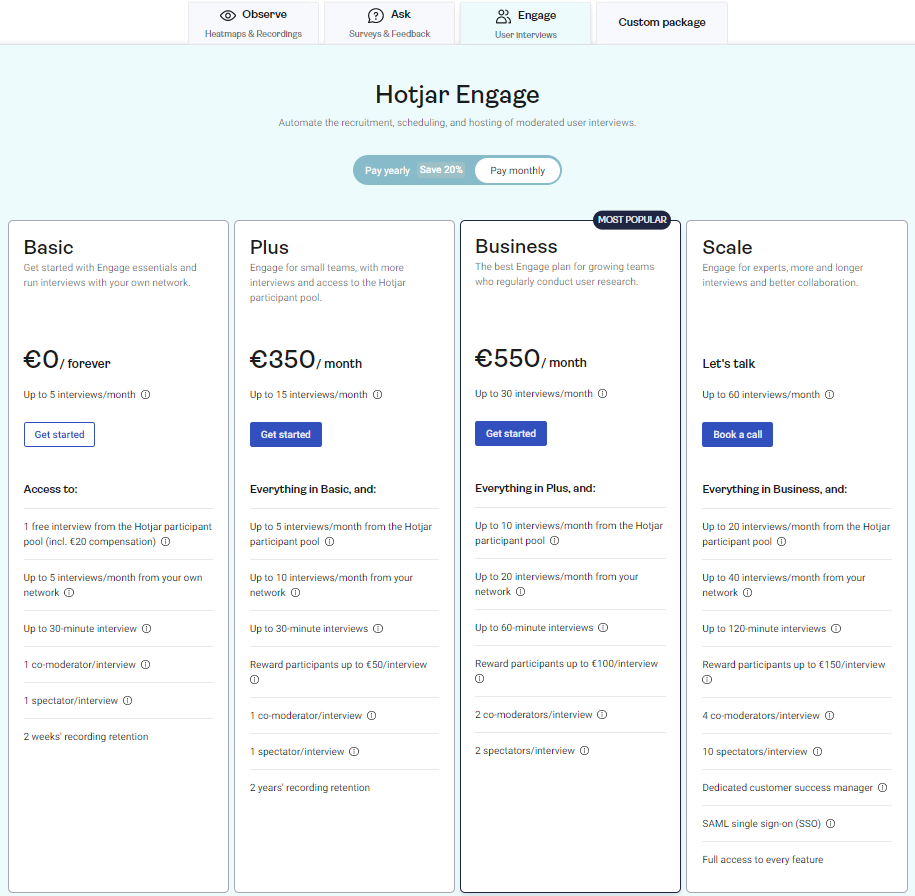Click 2 weeks' recording retention text
The width and height of the screenshot is (915, 896).
click(86, 737)
